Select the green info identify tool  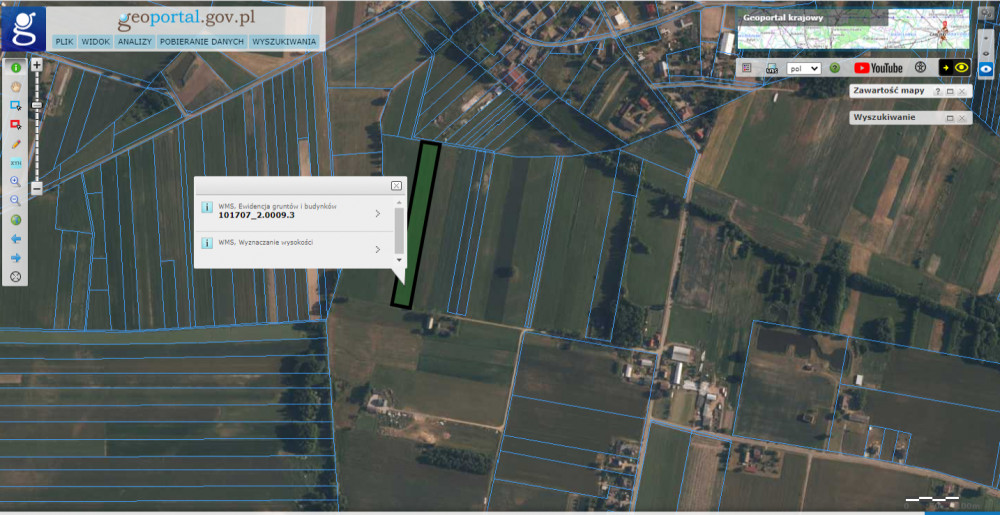coord(16,67)
